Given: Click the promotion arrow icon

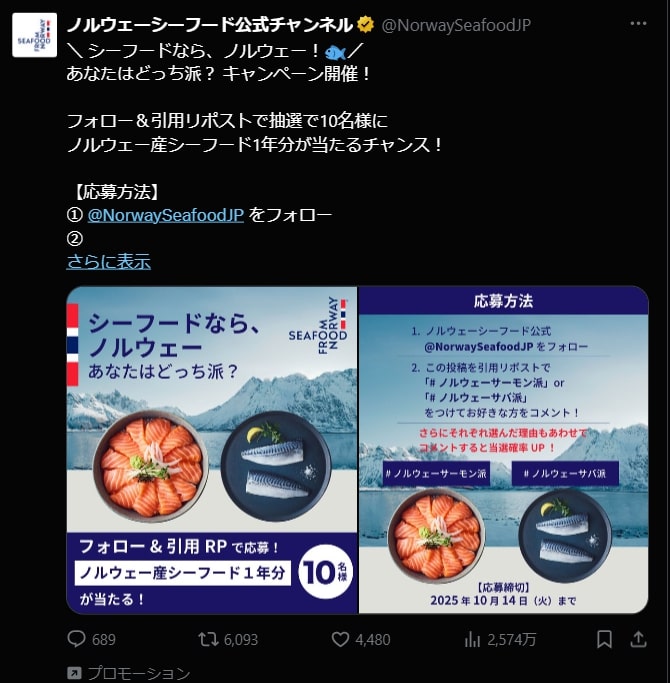Looking at the screenshot, I should [74, 673].
